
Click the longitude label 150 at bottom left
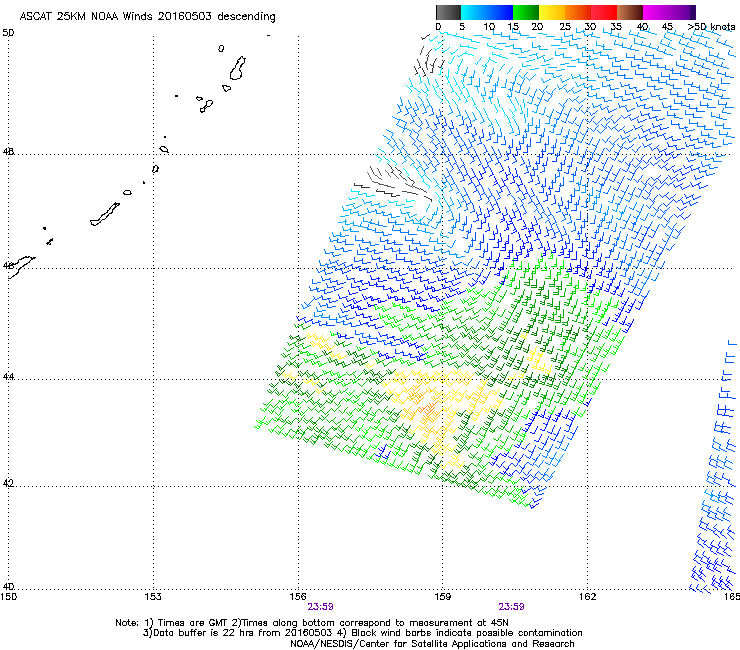click(8, 597)
